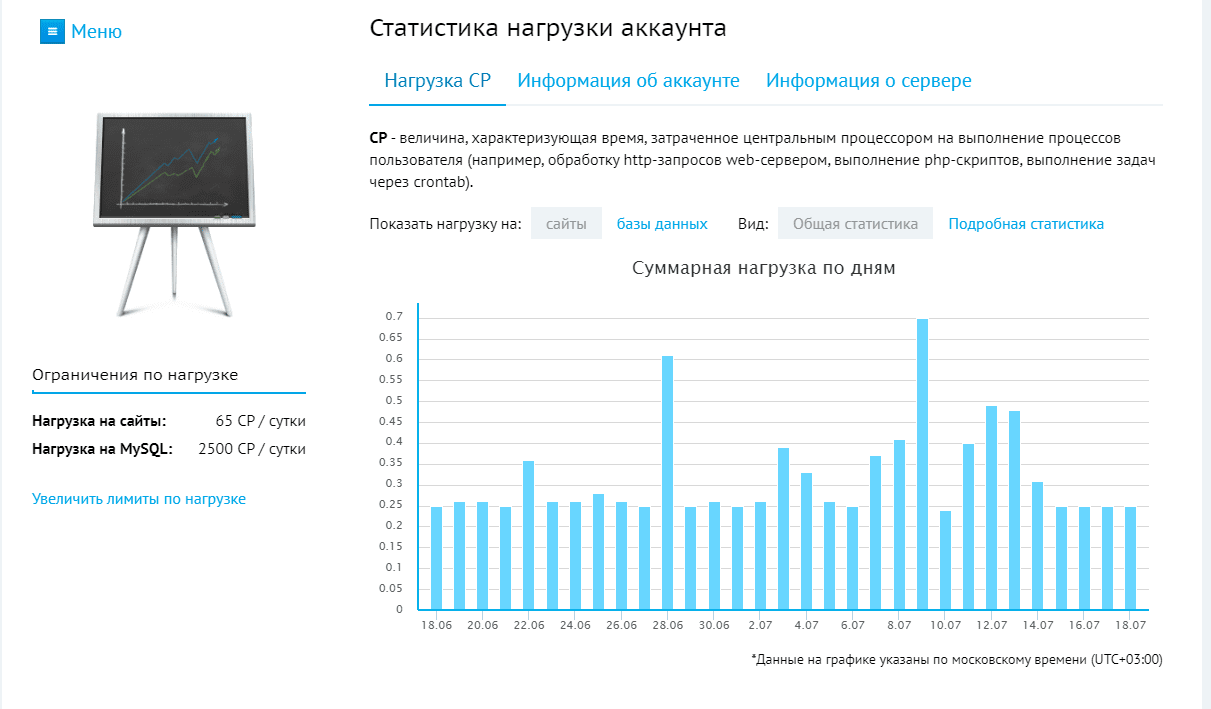
Task: Open the Информация об аккаунте tab
Action: pyautogui.click(x=628, y=81)
